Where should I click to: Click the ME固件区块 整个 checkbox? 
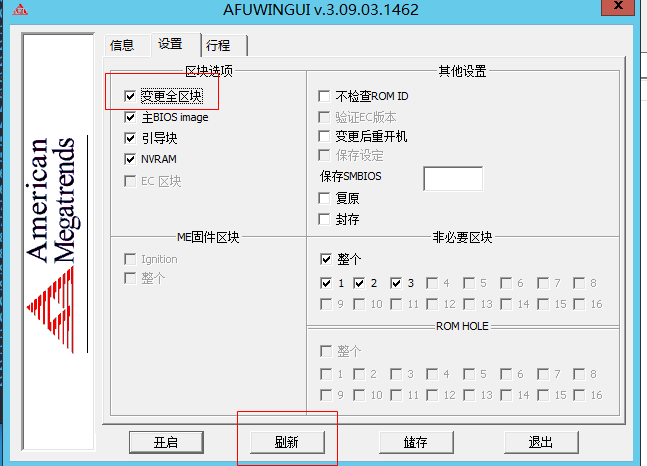130,278
